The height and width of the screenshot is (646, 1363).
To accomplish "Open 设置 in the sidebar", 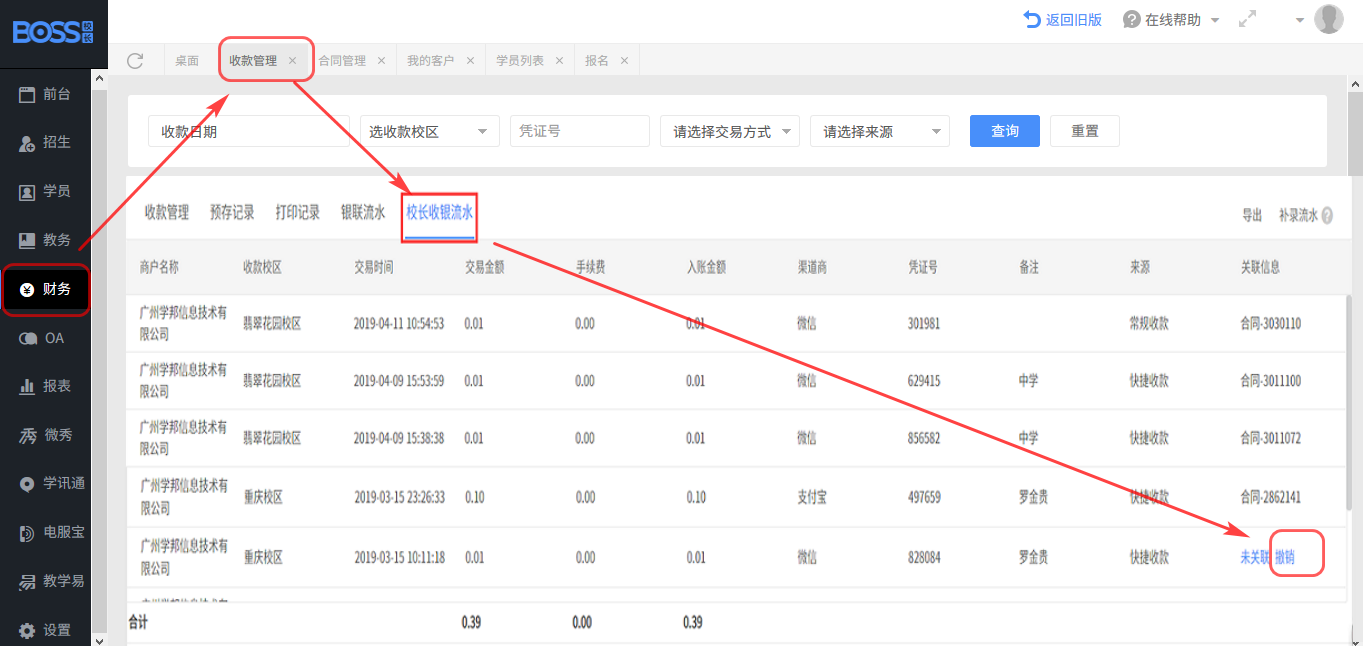I will click(x=45, y=630).
